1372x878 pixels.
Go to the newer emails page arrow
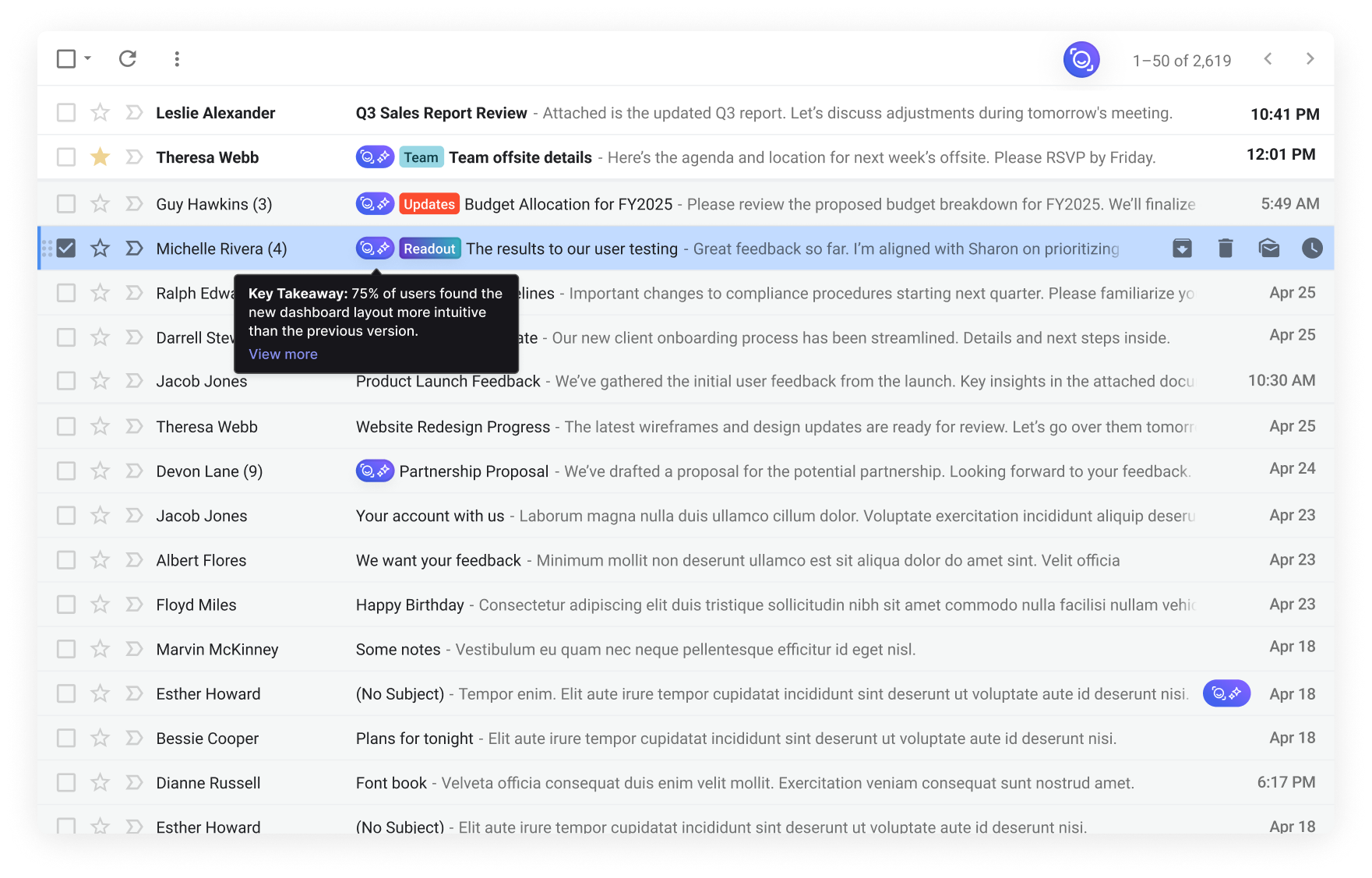1268,59
